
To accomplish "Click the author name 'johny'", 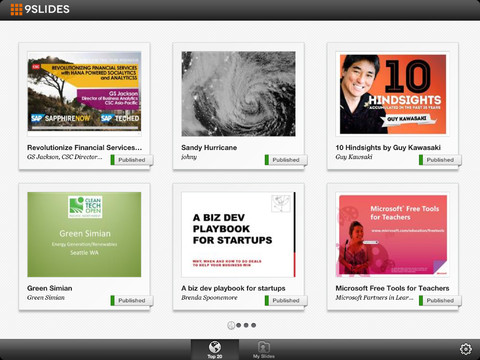I will click(189, 157).
